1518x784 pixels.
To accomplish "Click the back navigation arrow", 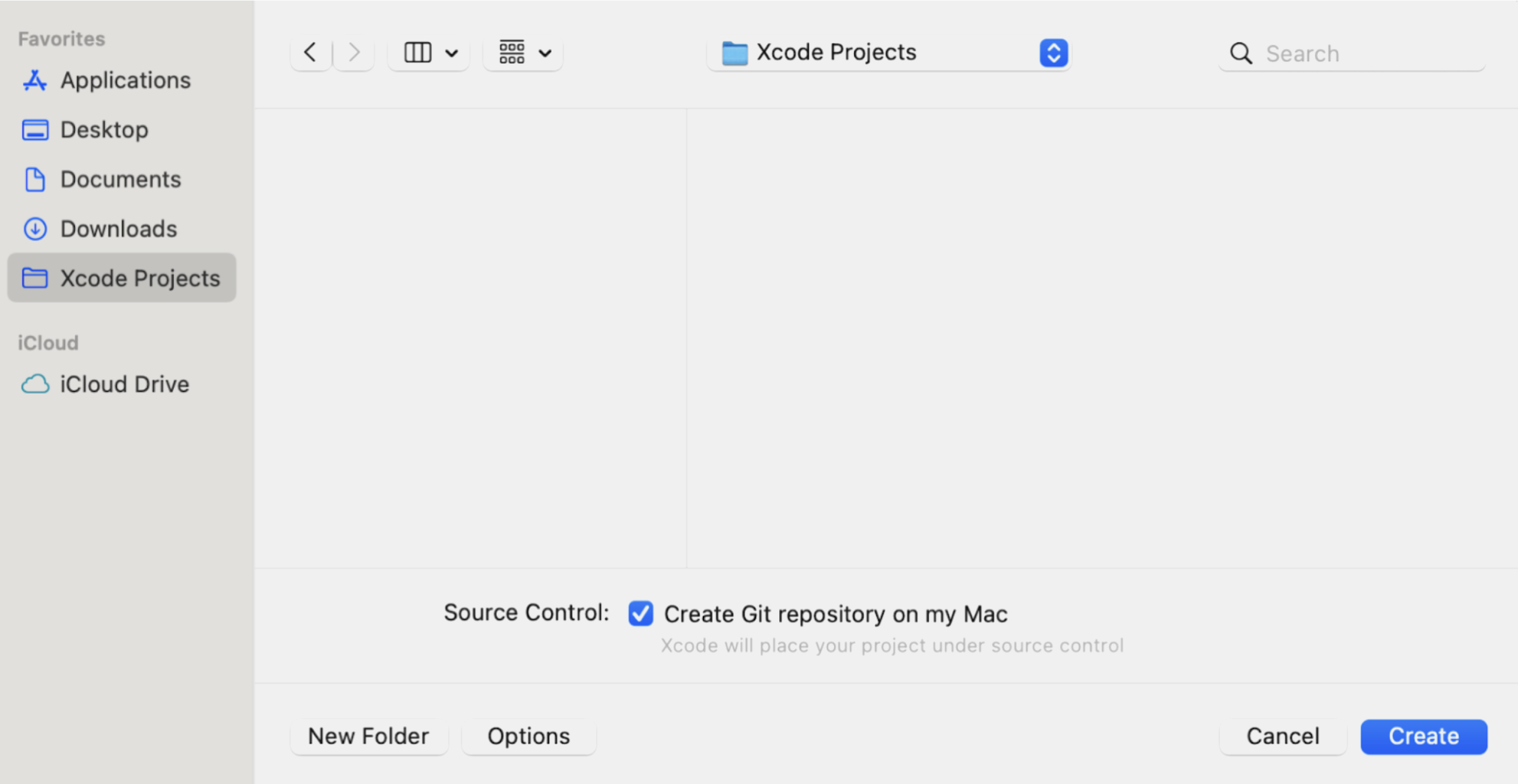I will coord(310,53).
